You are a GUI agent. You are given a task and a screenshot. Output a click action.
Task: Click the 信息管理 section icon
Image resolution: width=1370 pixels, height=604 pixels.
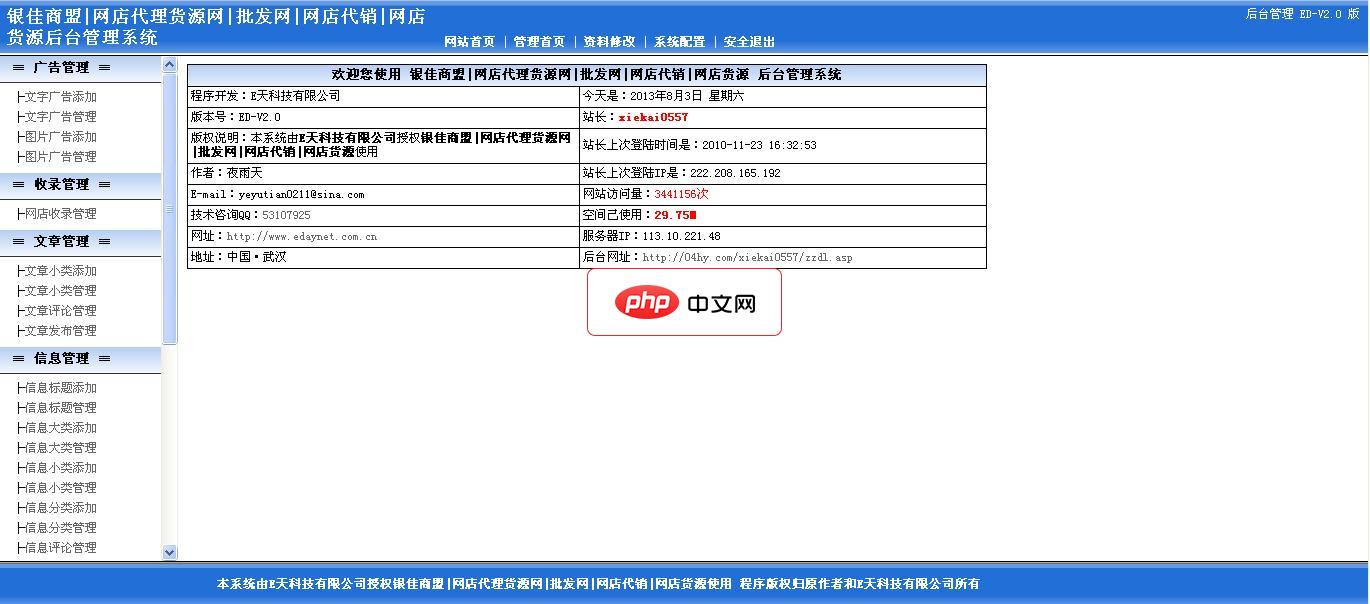[x=18, y=357]
